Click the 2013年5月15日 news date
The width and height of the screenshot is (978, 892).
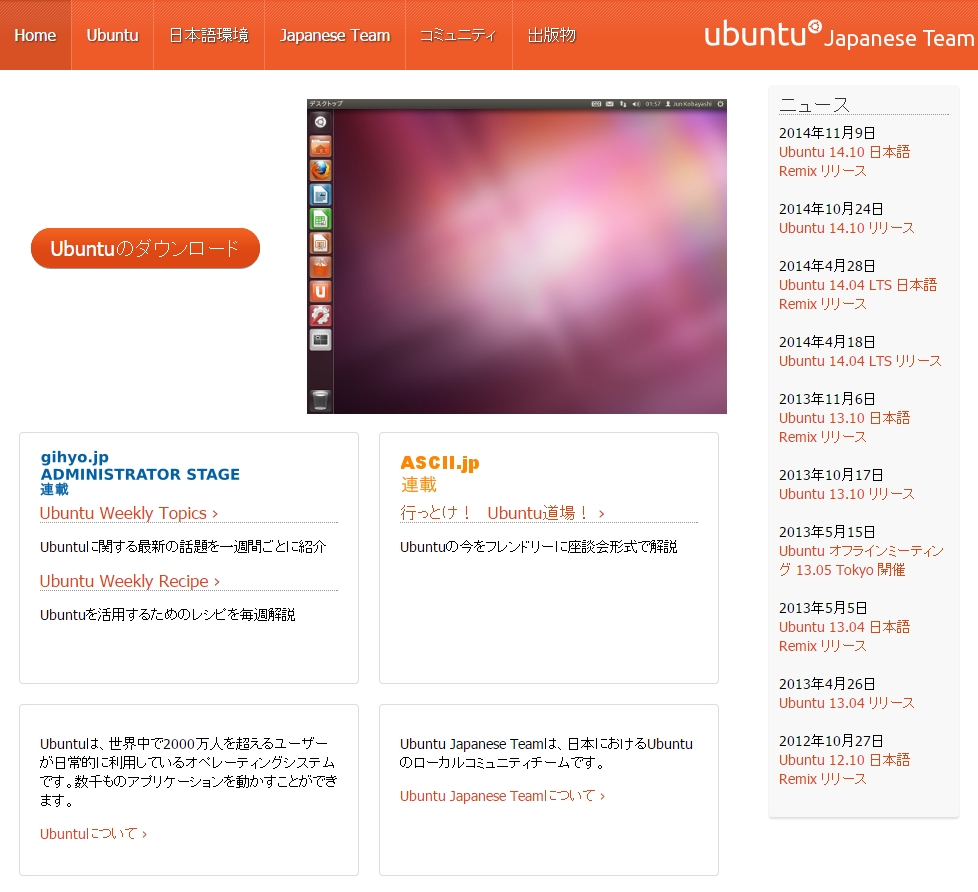point(826,531)
